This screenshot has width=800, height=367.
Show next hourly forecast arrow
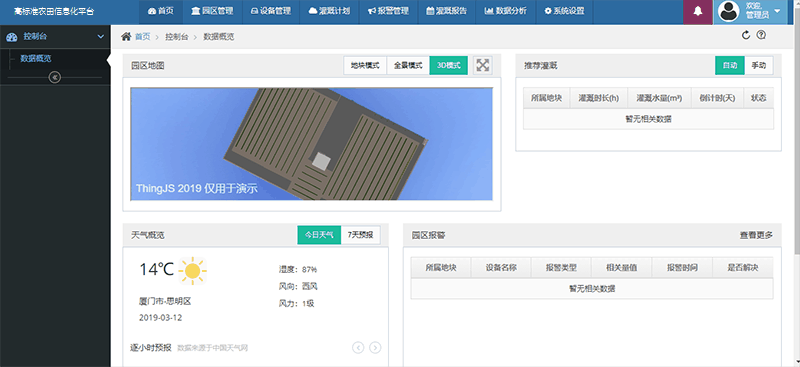375,348
